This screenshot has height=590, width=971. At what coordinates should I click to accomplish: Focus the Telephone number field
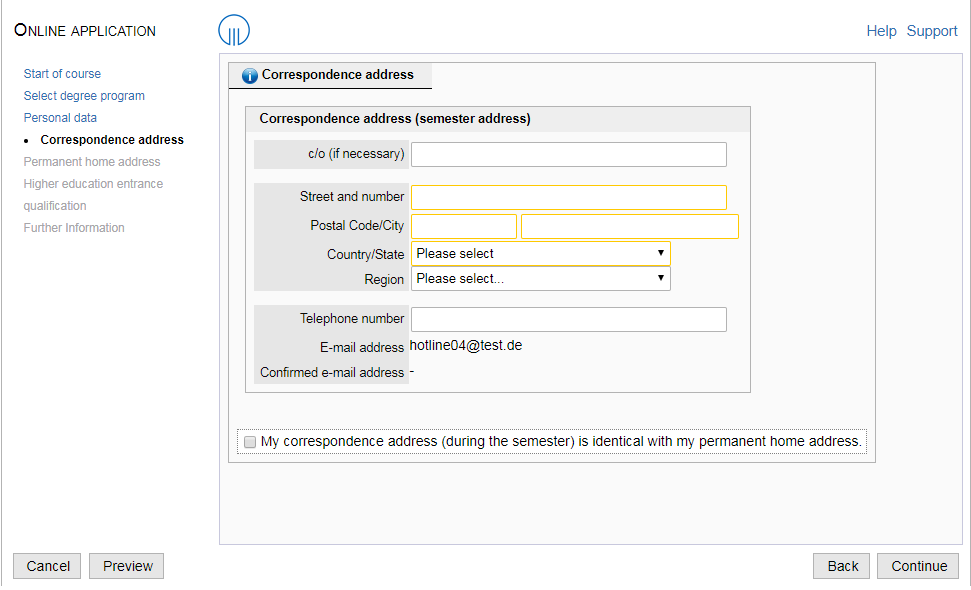(x=568, y=319)
